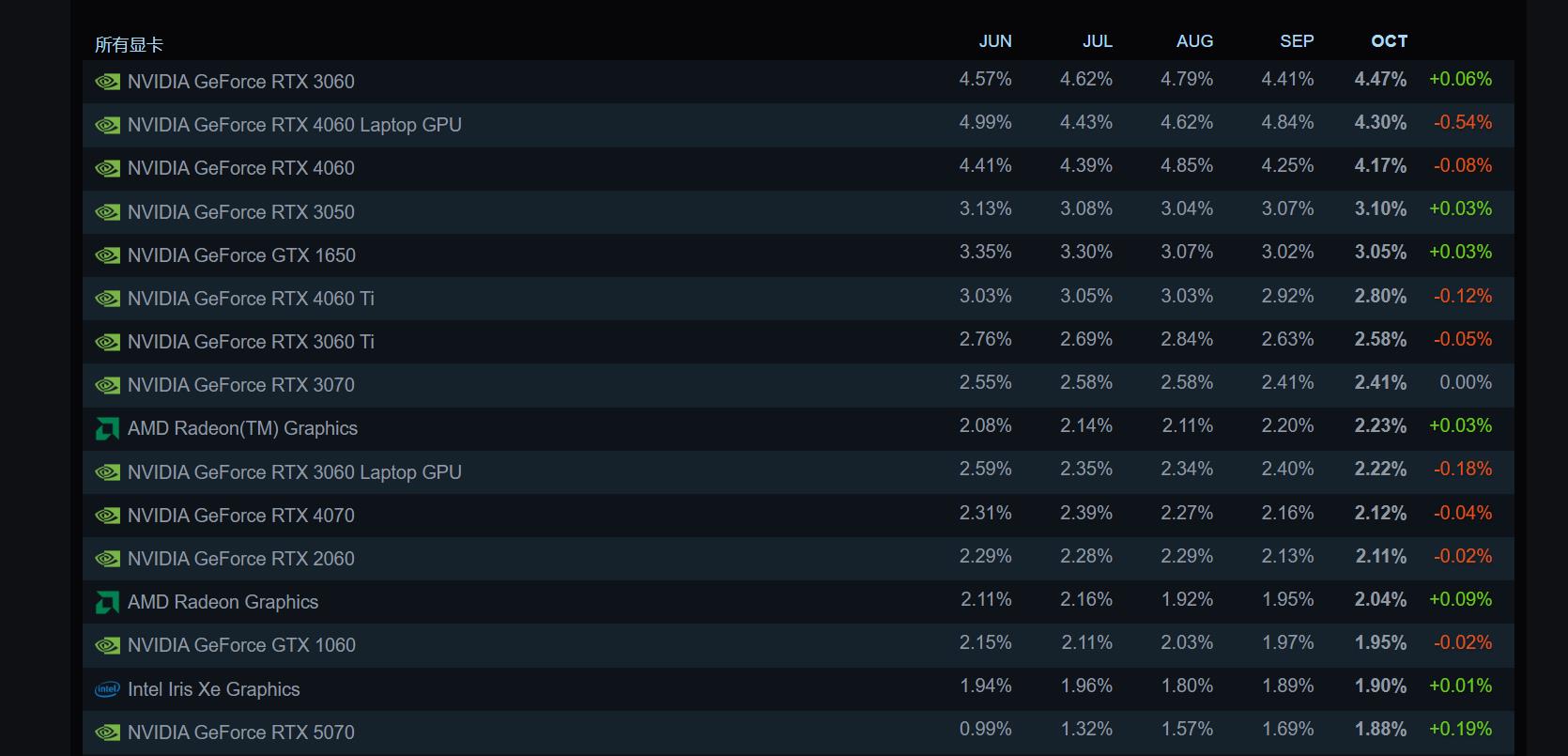
Task: Click the Intel logo beside Iris Xe Graphics
Action: point(107,689)
